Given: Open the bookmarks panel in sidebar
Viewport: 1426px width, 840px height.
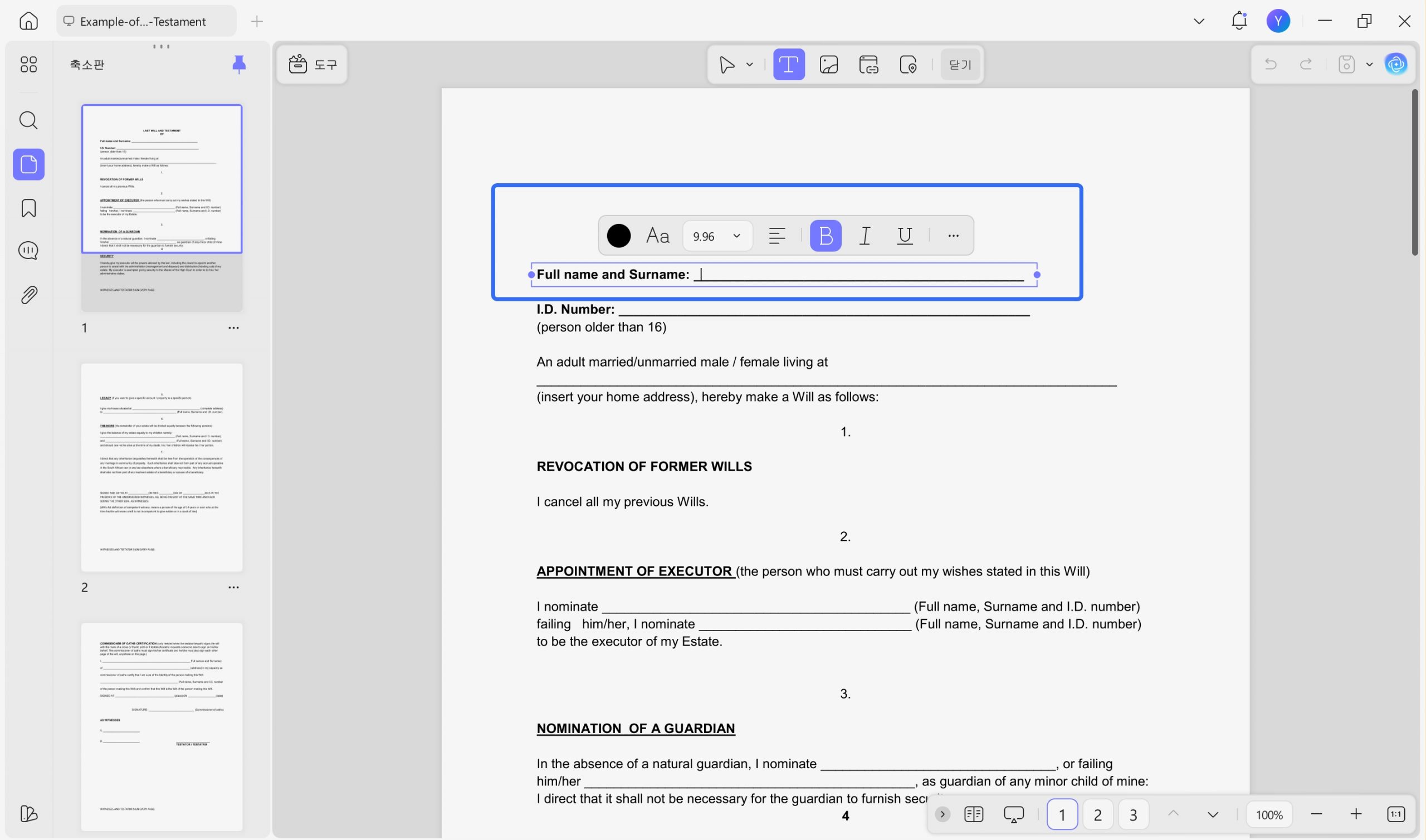Looking at the screenshot, I should [x=28, y=208].
